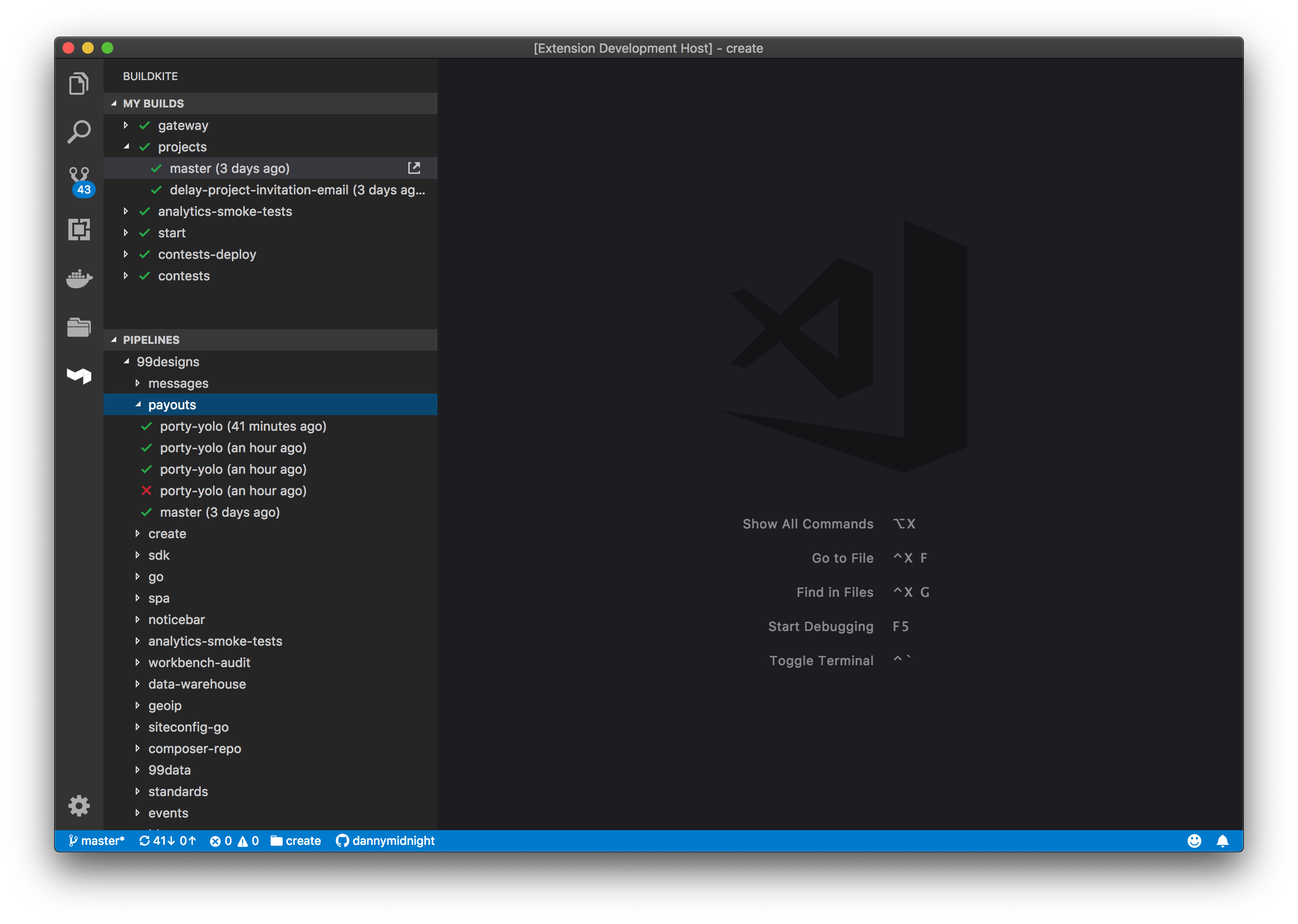
Task: Open master build in browser icon
Action: [414, 168]
